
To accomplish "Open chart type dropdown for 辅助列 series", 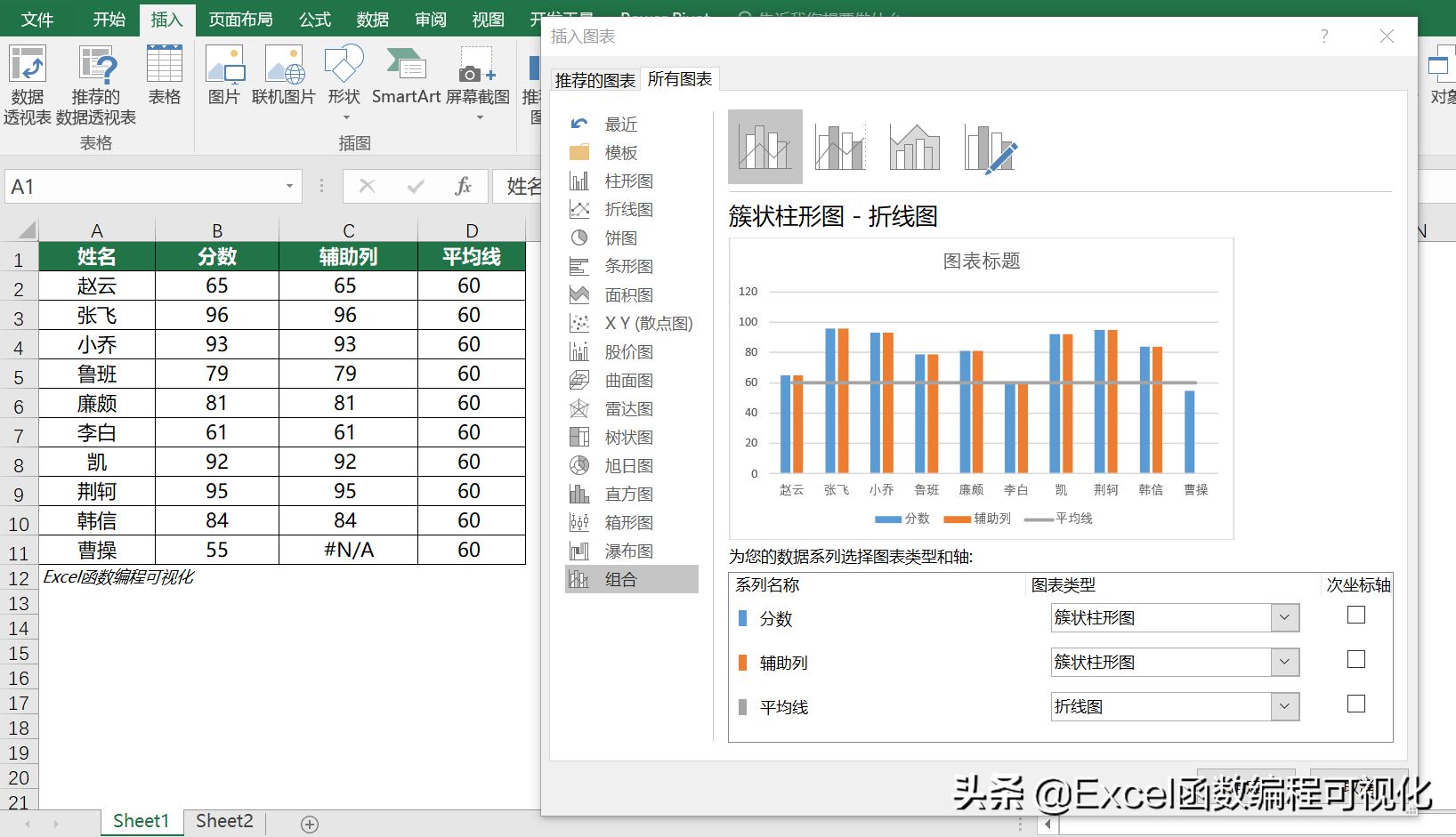I will [x=1284, y=663].
